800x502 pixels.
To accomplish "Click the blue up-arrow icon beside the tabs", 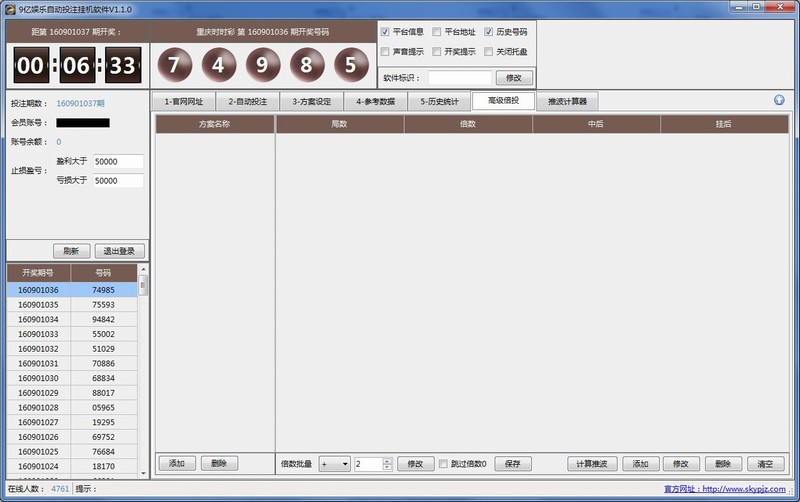I will tap(779, 100).
